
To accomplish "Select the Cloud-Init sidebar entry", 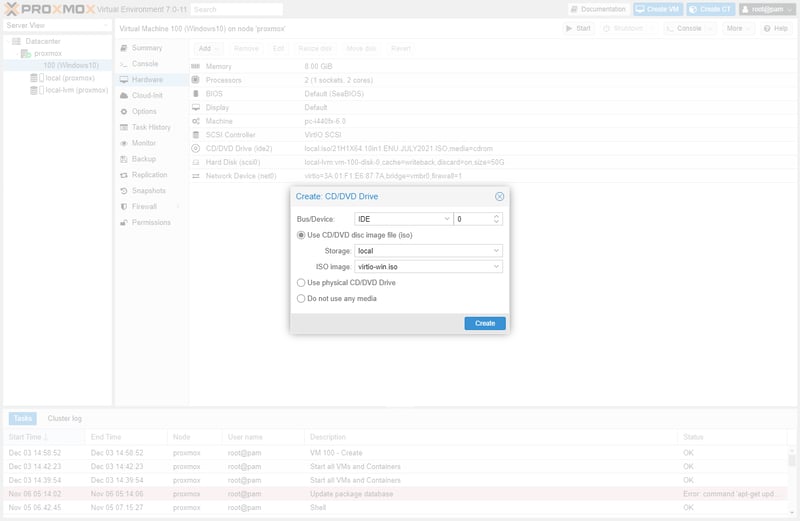I will coord(147,96).
